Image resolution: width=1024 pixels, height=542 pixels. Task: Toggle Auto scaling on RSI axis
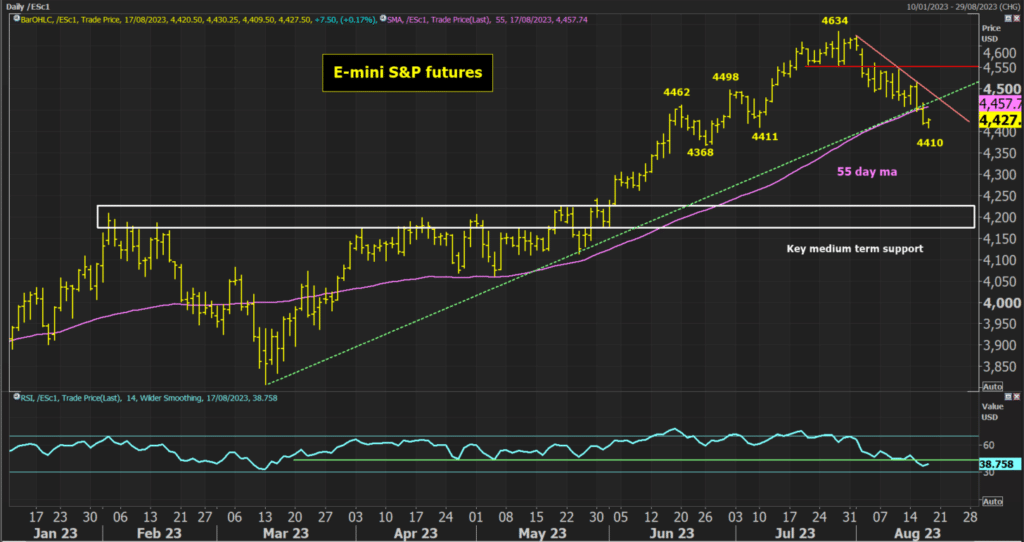pyautogui.click(x=993, y=502)
